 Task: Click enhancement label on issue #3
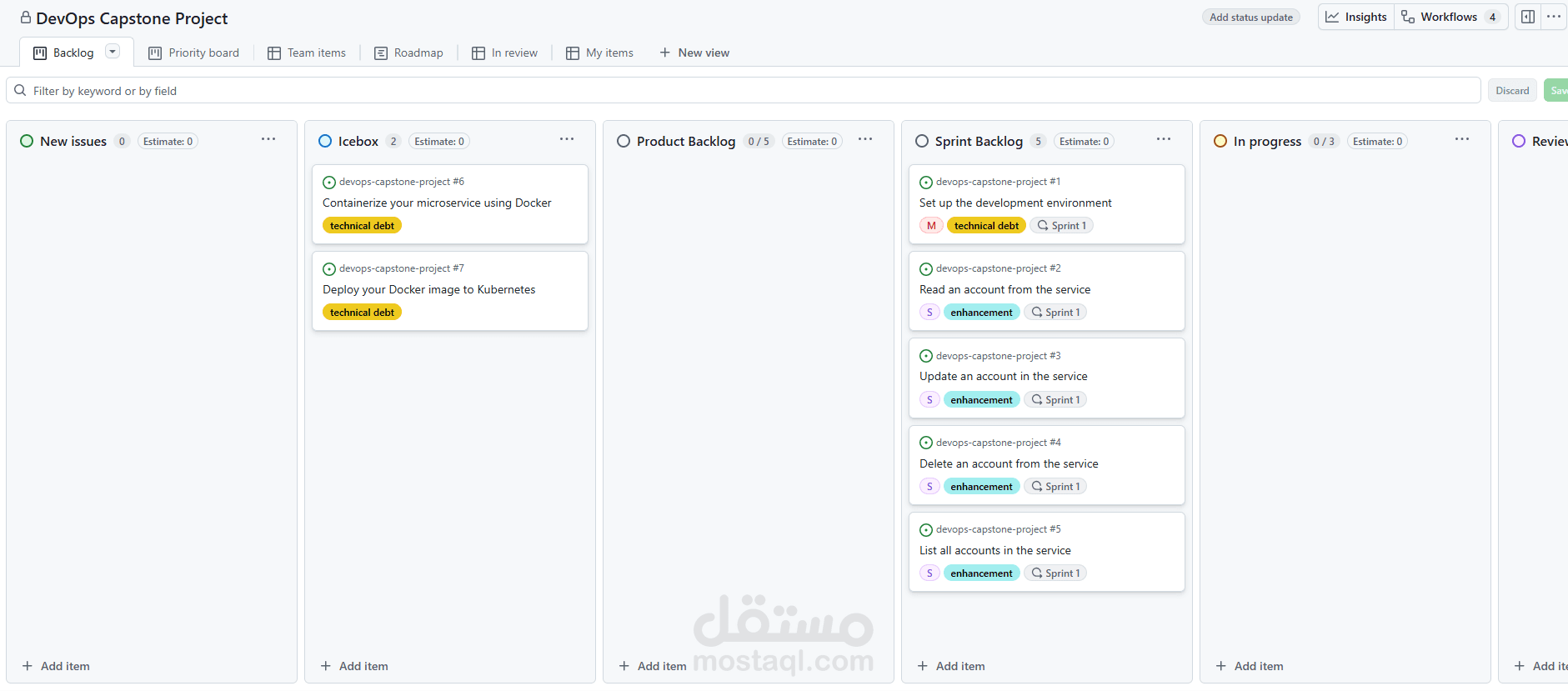[981, 399]
